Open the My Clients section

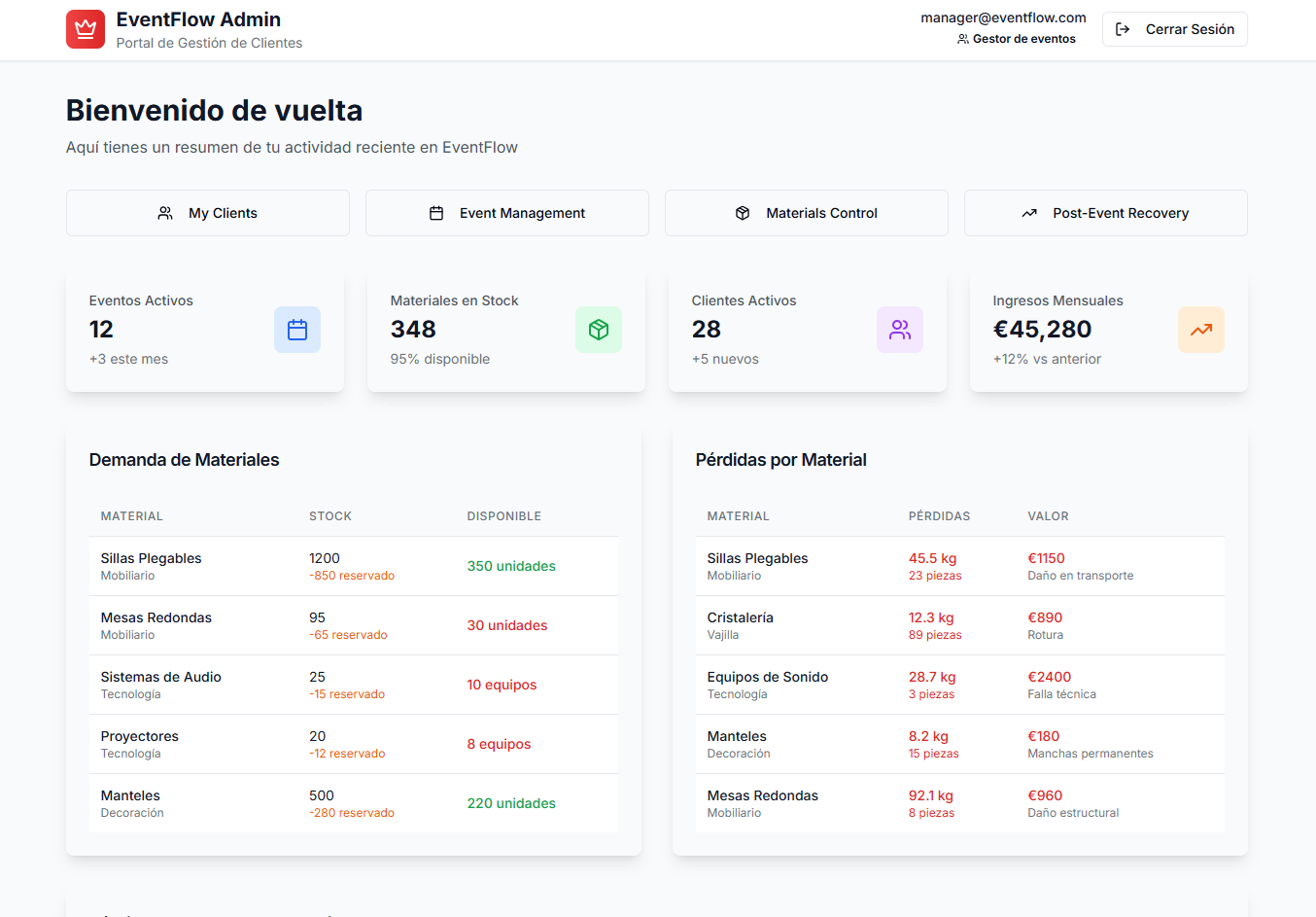coord(207,212)
